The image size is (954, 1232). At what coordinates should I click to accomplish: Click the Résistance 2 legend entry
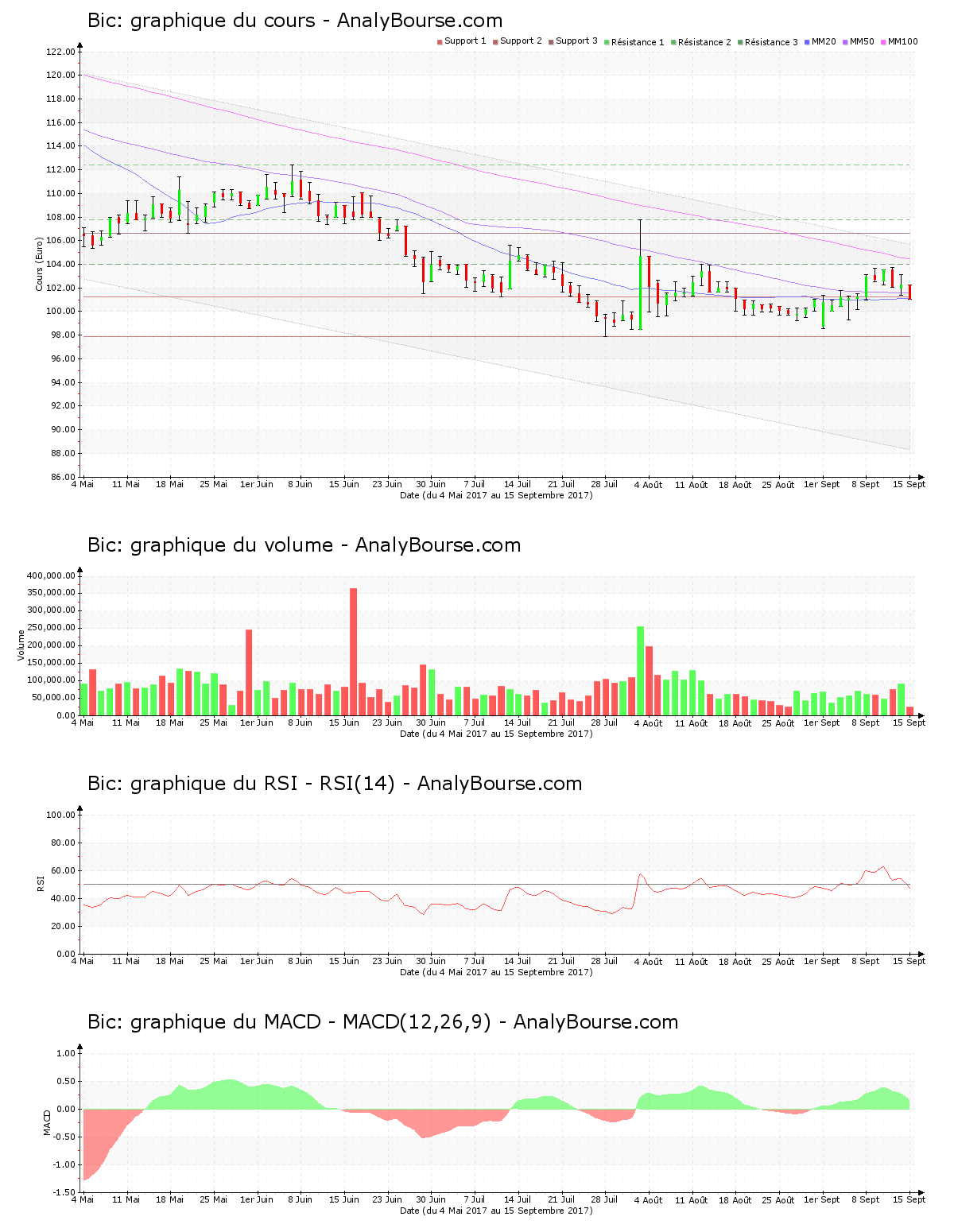click(x=700, y=41)
